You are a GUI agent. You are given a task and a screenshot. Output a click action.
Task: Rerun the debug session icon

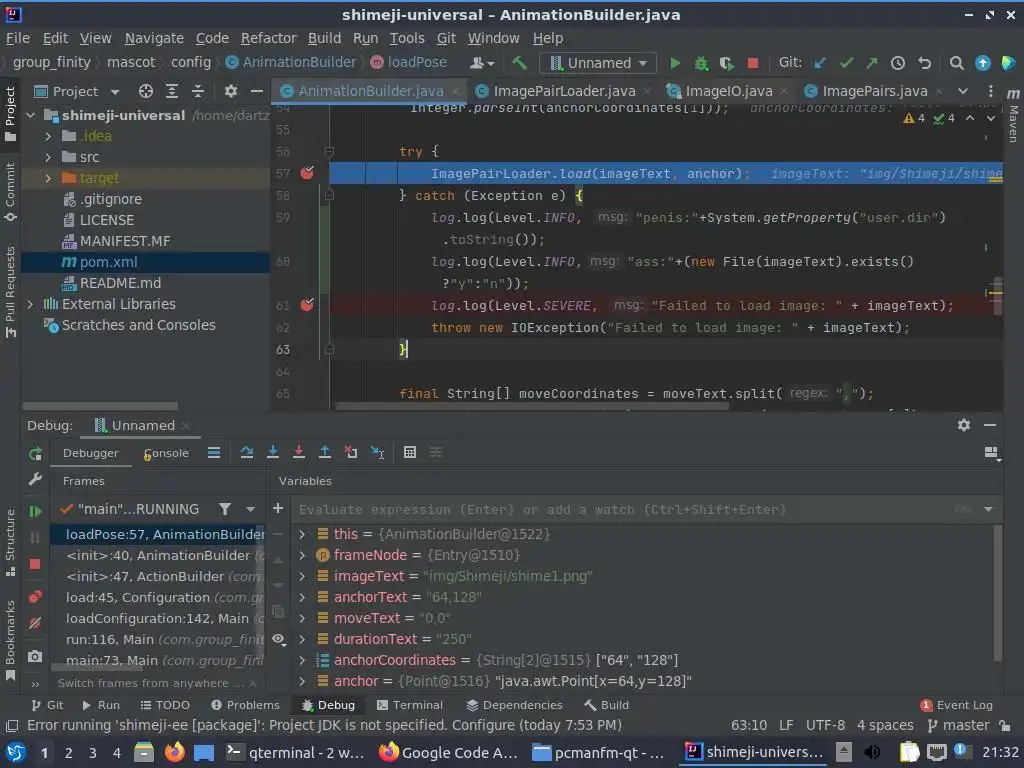coord(35,454)
